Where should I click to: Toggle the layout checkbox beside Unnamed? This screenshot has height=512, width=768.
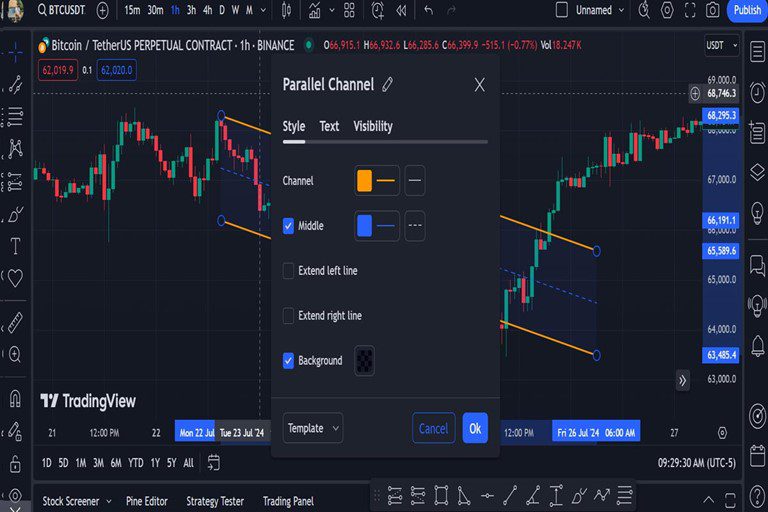tap(562, 10)
